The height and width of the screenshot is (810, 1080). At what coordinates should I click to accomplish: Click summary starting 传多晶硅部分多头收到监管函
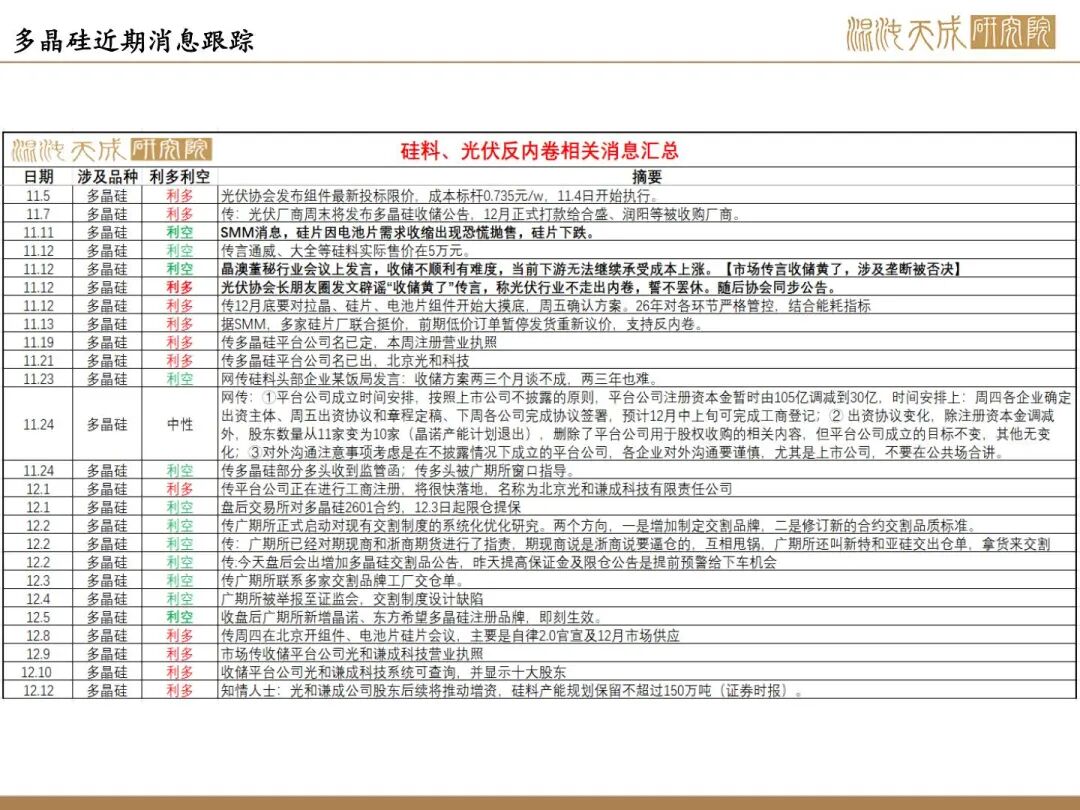pos(398,471)
